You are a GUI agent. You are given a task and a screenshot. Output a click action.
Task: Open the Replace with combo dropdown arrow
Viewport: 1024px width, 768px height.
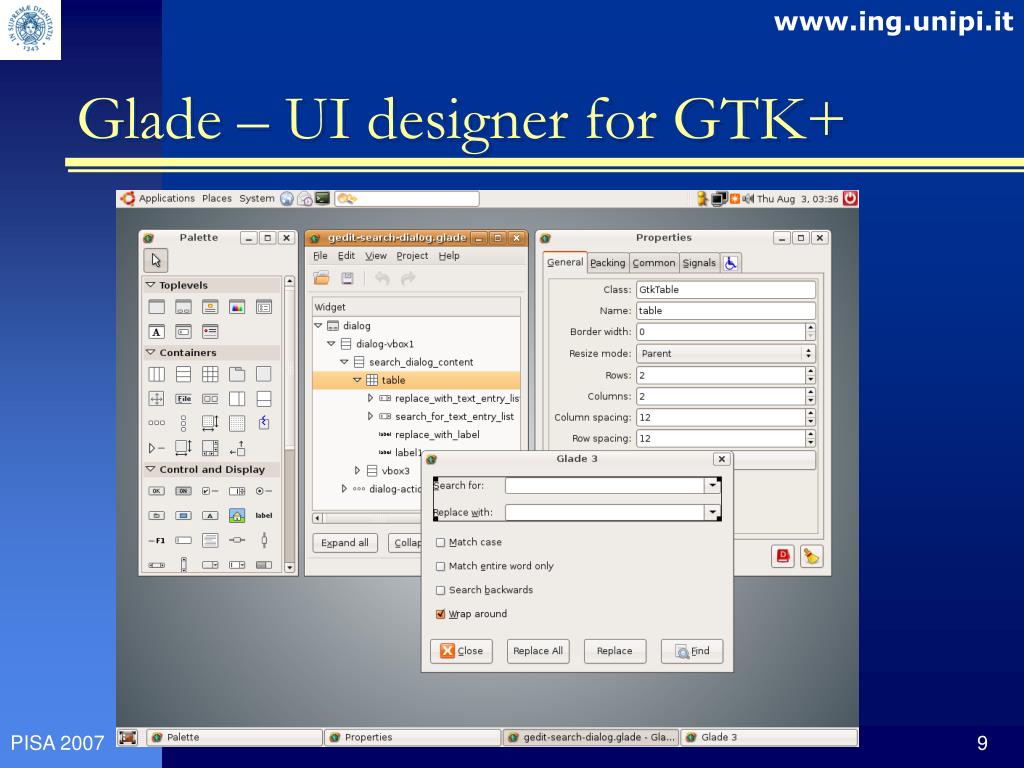(x=712, y=513)
